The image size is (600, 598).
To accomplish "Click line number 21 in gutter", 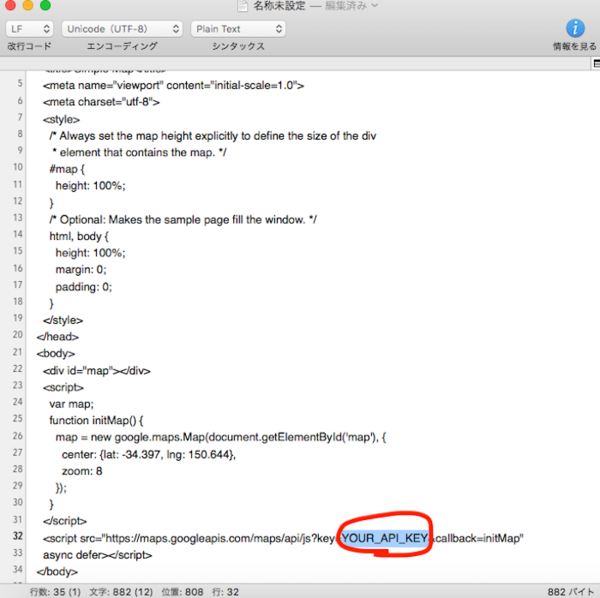I will pyautogui.click(x=18, y=352).
